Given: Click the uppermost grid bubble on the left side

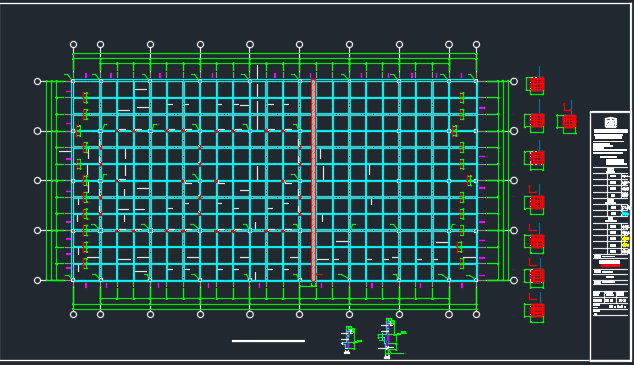Looking at the screenshot, I should tap(37, 82).
